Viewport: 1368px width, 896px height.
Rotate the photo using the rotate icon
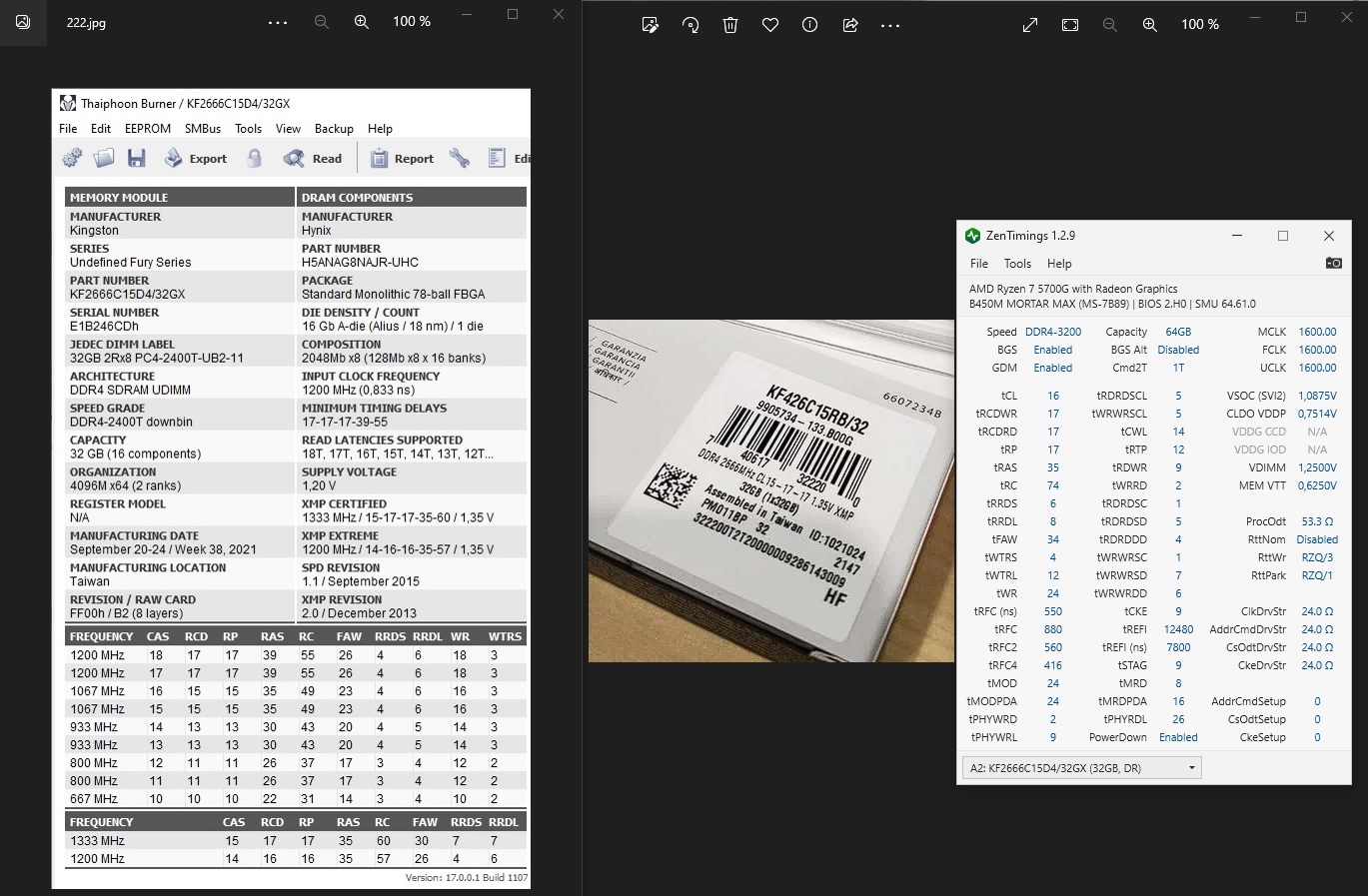(690, 25)
